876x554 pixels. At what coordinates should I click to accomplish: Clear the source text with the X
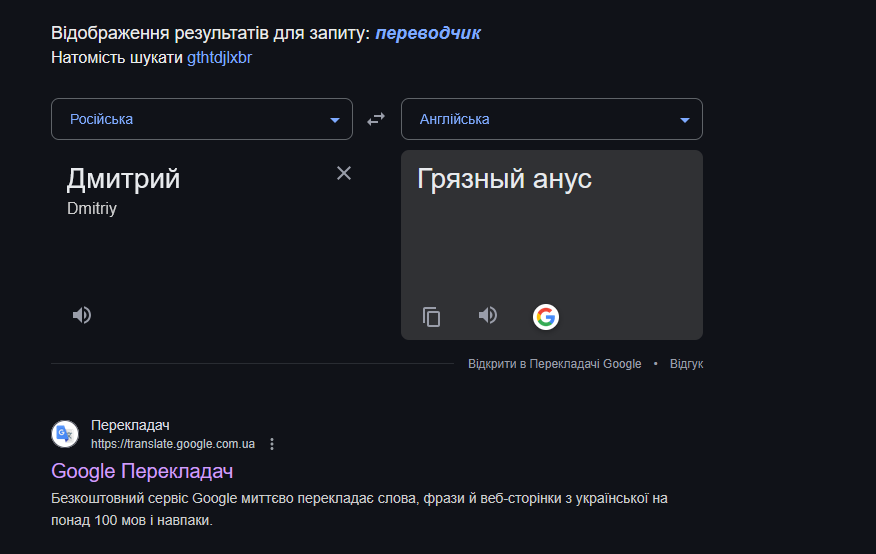click(x=344, y=173)
